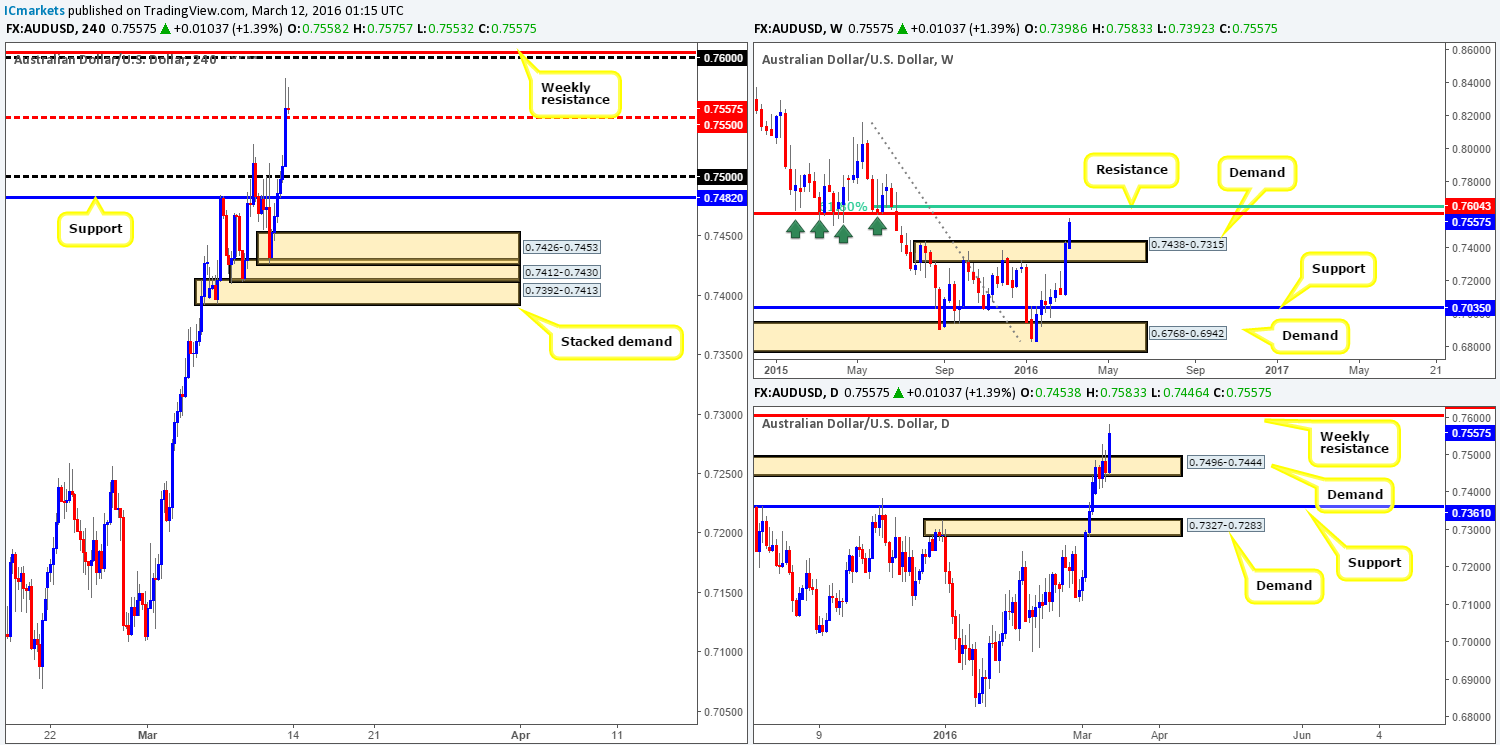Select the 0.74820 blue price tag
1500x745 pixels.
(724, 198)
